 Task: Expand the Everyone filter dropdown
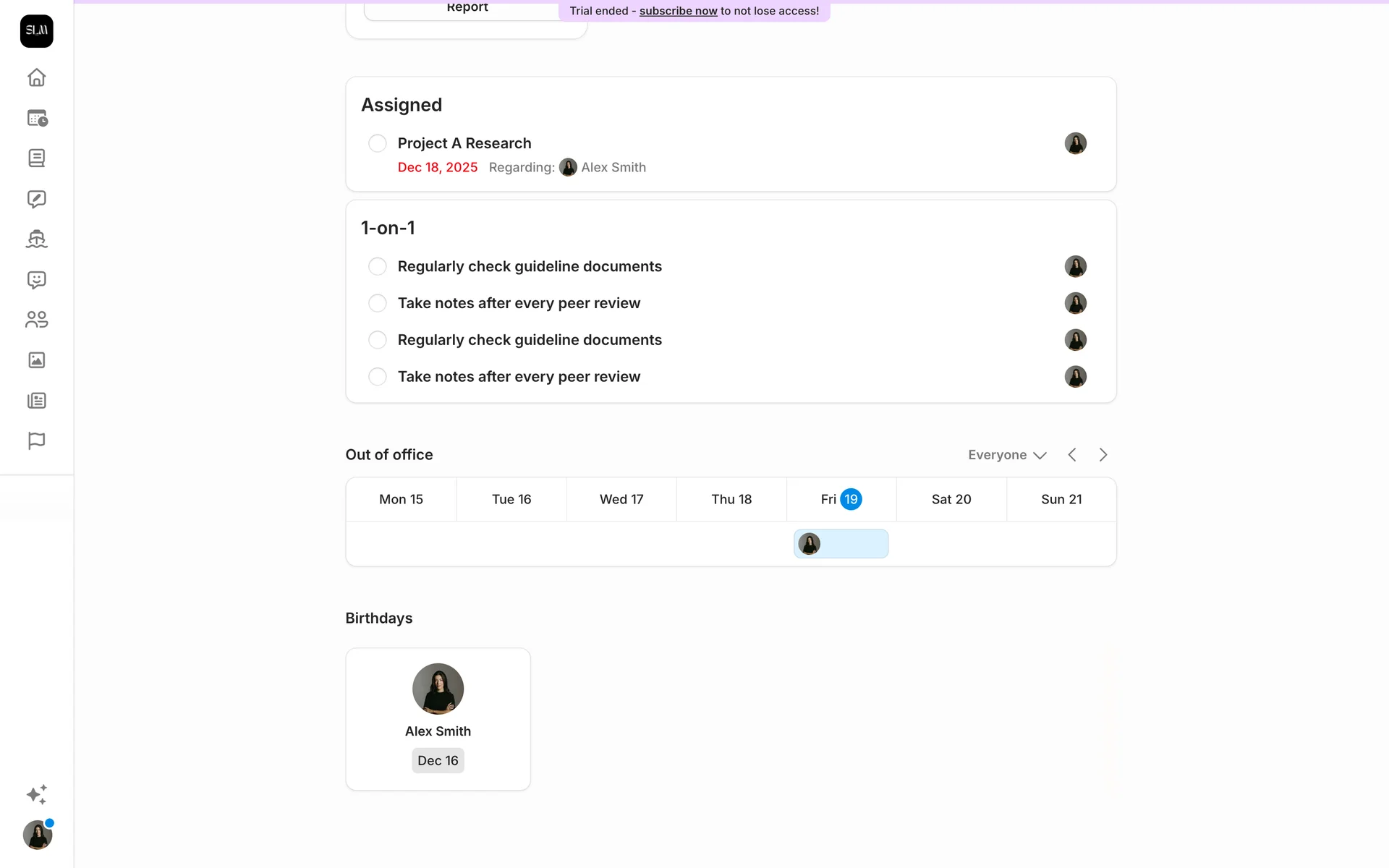[1007, 455]
